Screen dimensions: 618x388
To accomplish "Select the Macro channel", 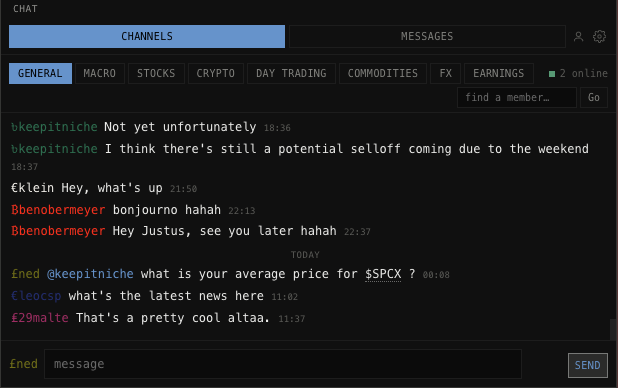I will coord(100,73).
